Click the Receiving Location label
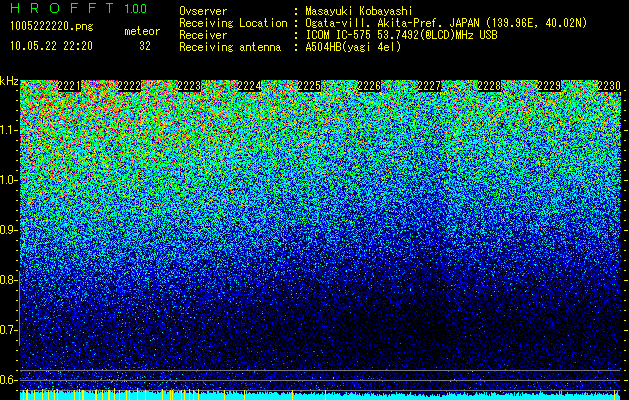This screenshot has width=629, height=400. tap(233, 23)
